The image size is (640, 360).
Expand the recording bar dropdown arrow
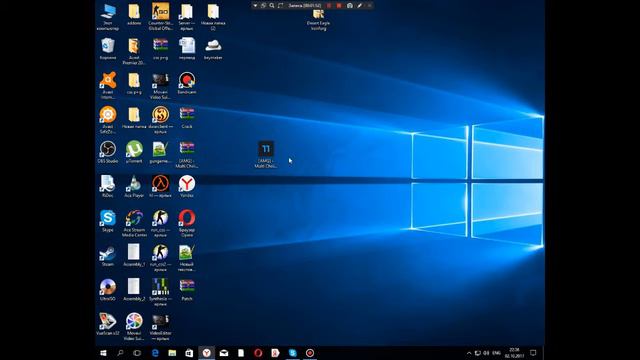pos(255,6)
